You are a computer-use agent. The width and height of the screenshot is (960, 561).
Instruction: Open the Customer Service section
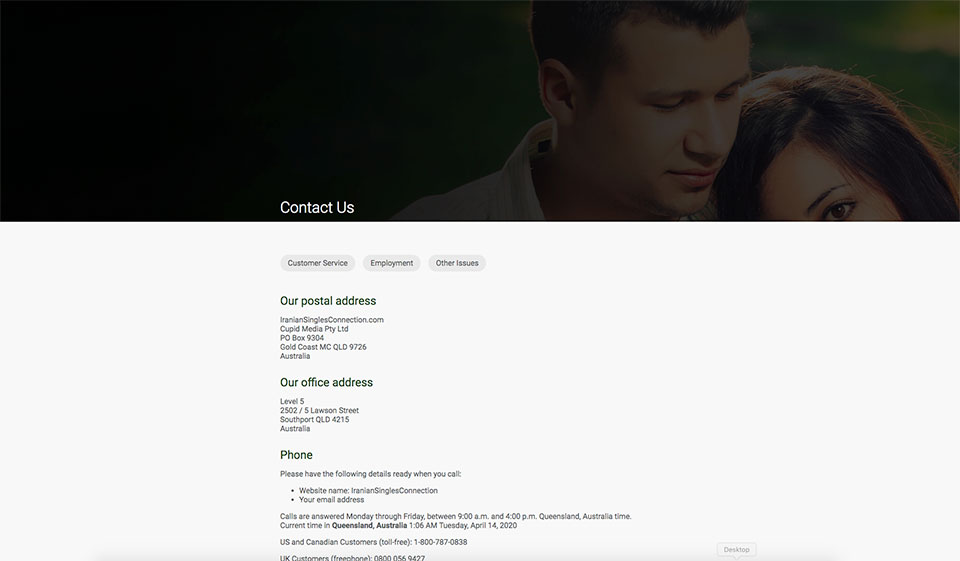(x=317, y=263)
